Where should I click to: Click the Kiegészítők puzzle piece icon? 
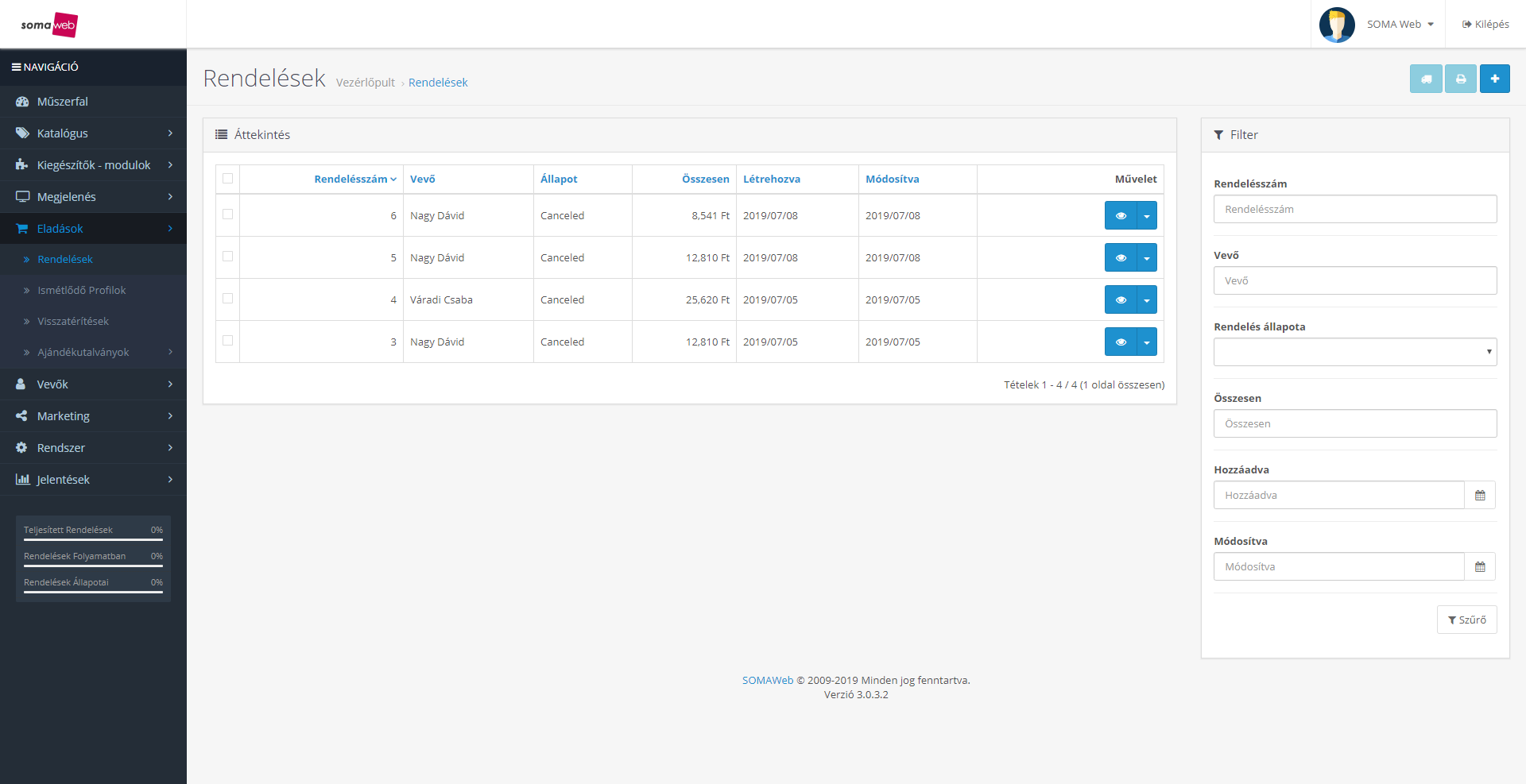22,165
